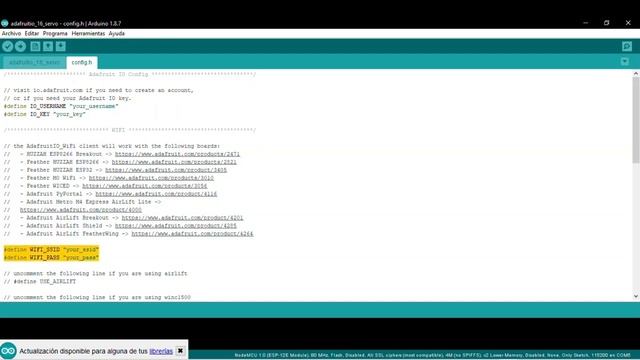Click the Upload arrow icon

tap(20, 47)
